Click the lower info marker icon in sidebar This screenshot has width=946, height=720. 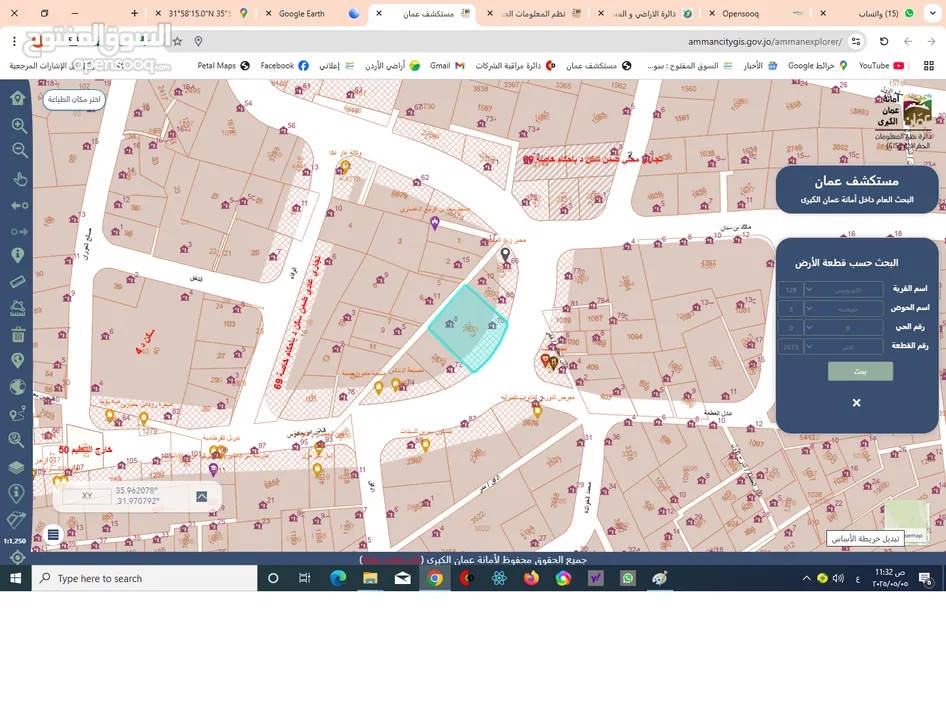pos(17,493)
